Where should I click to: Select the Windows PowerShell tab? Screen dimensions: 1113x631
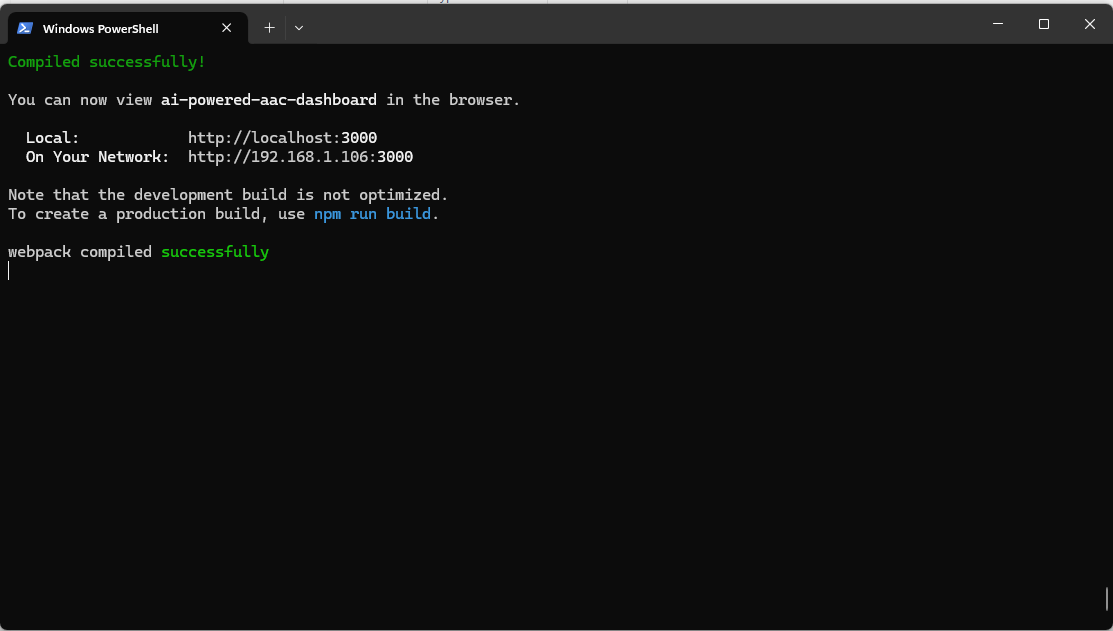(110, 28)
